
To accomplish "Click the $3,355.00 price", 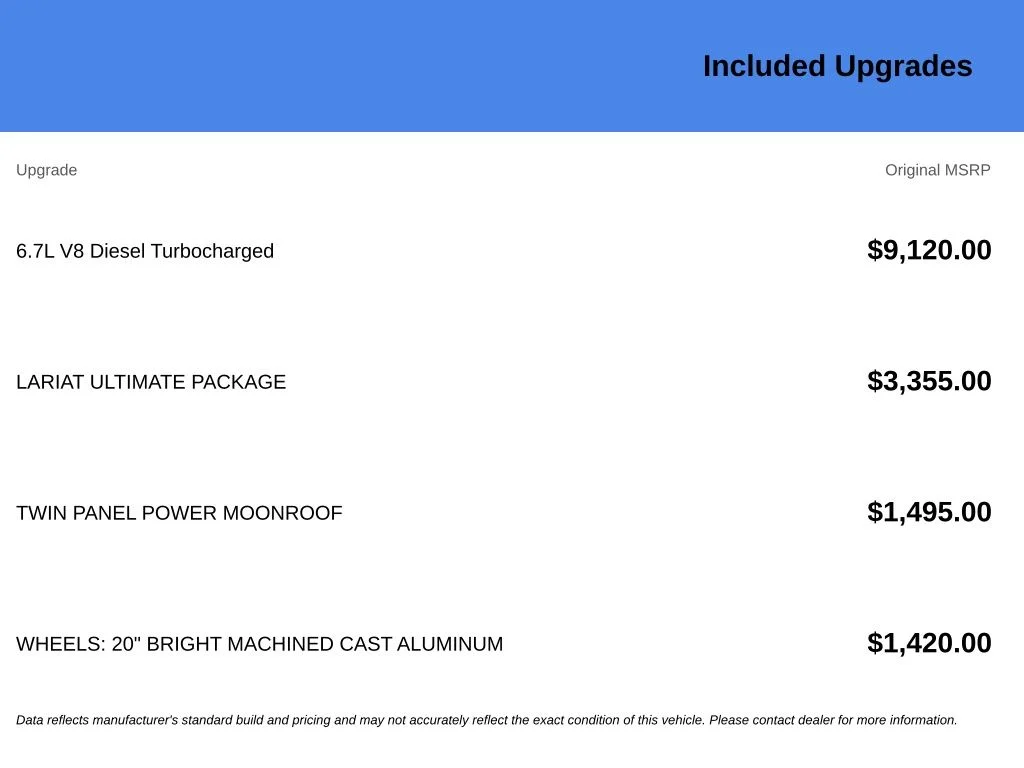I will pos(929,381).
